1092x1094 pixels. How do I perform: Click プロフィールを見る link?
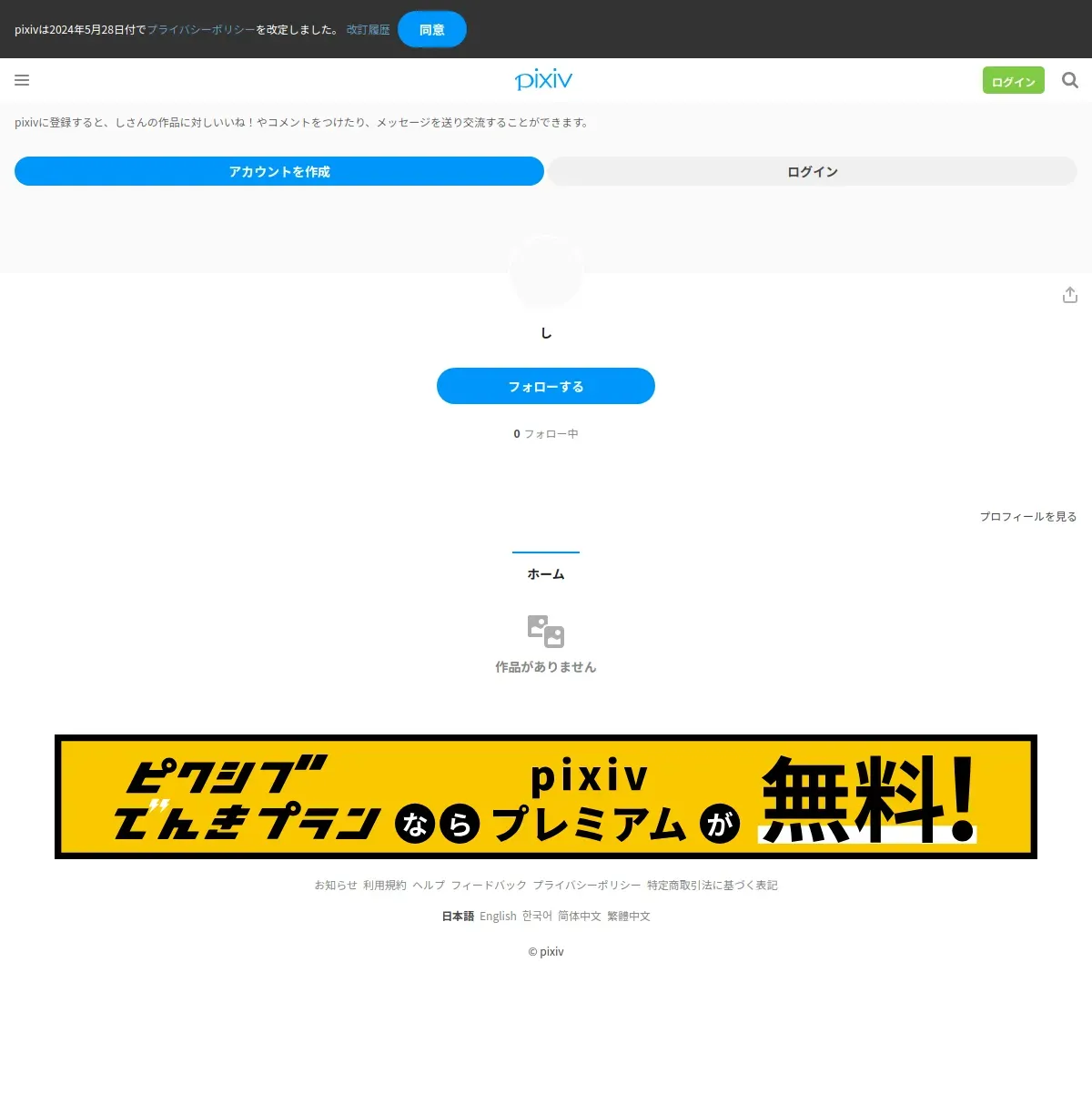[1028, 516]
